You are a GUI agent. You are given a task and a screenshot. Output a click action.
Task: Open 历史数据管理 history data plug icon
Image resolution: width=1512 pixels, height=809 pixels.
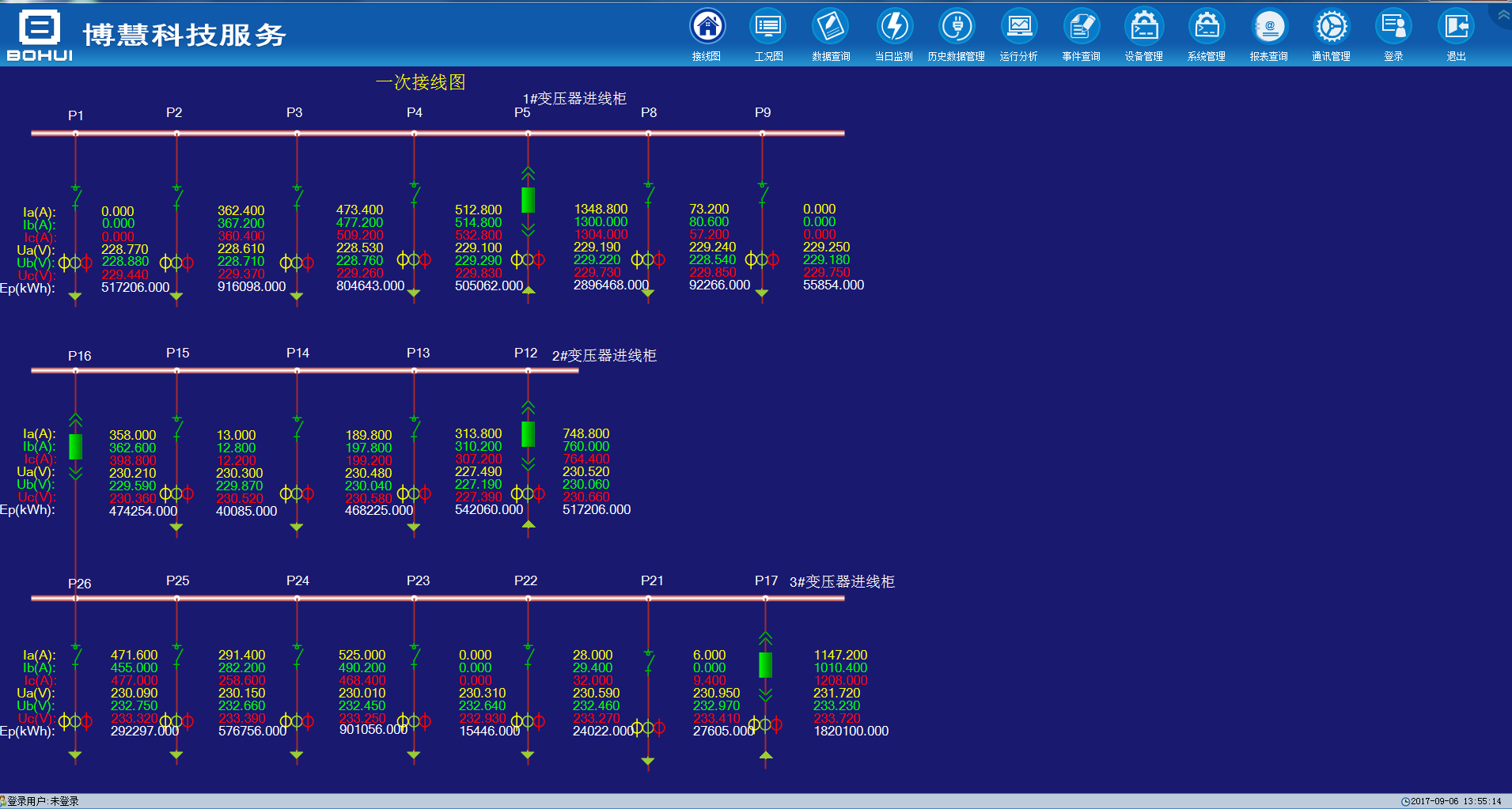956,27
